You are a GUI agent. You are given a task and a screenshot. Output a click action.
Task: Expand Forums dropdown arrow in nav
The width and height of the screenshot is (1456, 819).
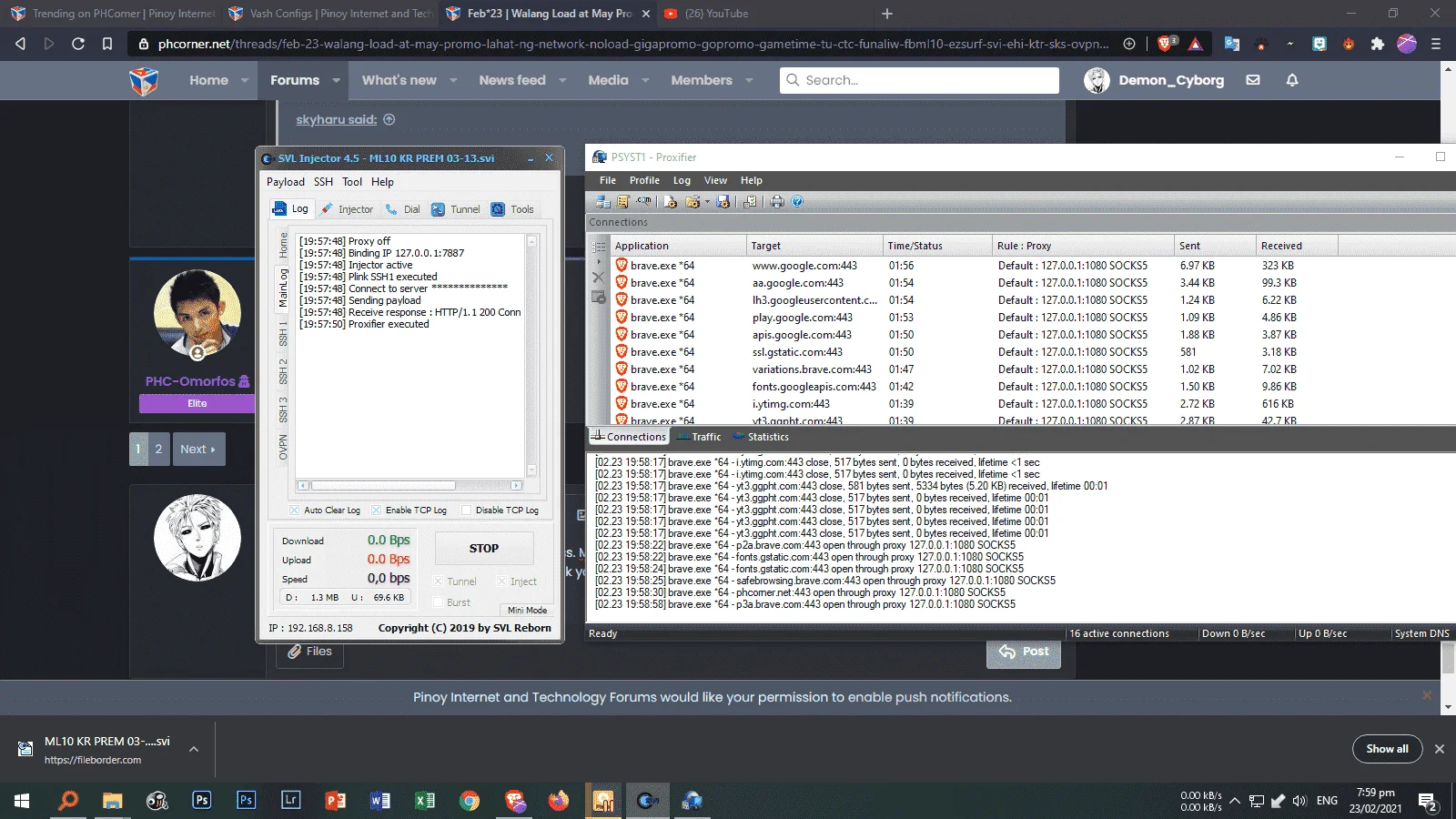(x=336, y=80)
